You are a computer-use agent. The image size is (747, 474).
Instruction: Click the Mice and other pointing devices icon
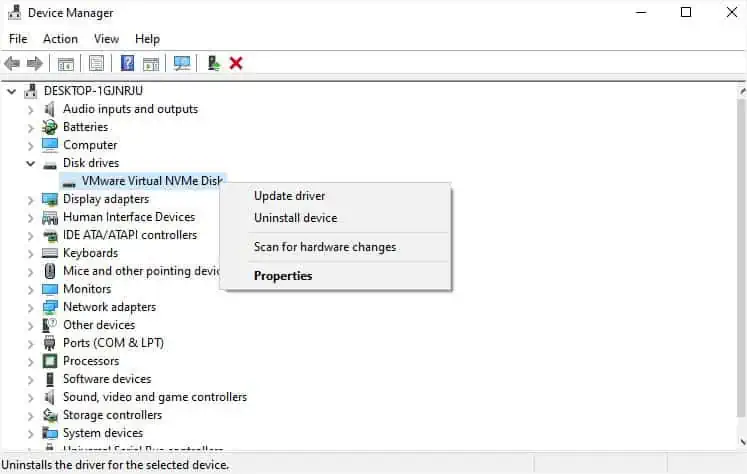(x=50, y=271)
